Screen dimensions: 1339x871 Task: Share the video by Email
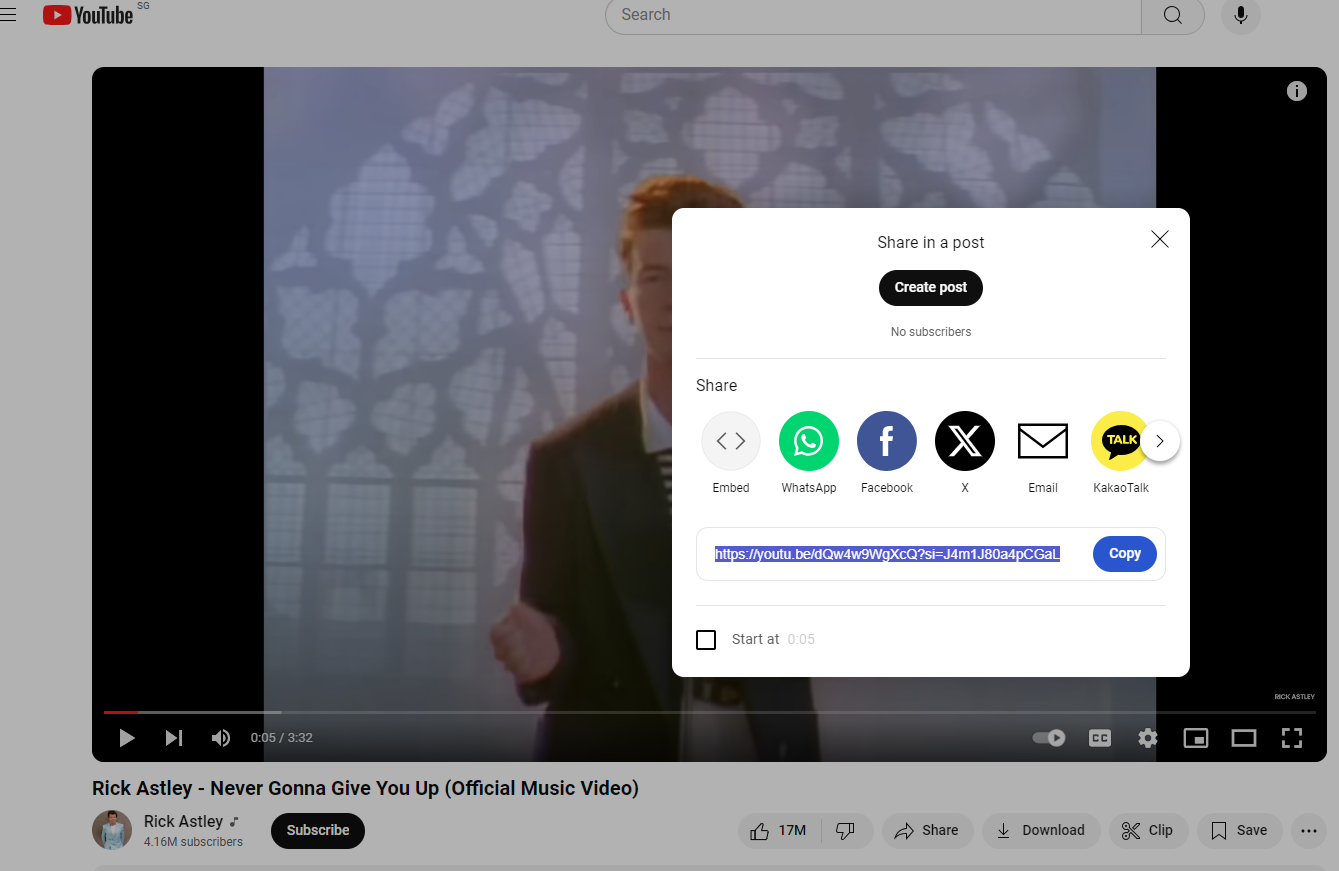[1043, 452]
